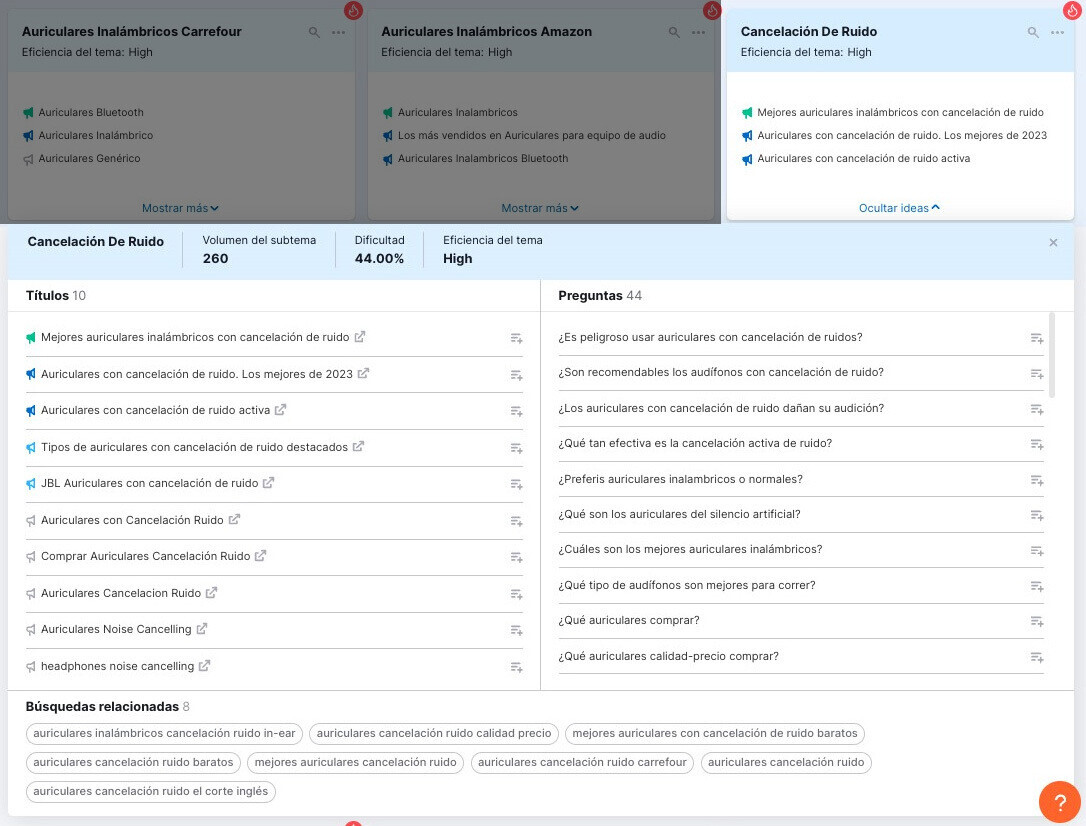Close the Cancelación De Ruido details panel
Viewport: 1086px width, 826px height.
click(x=1053, y=242)
